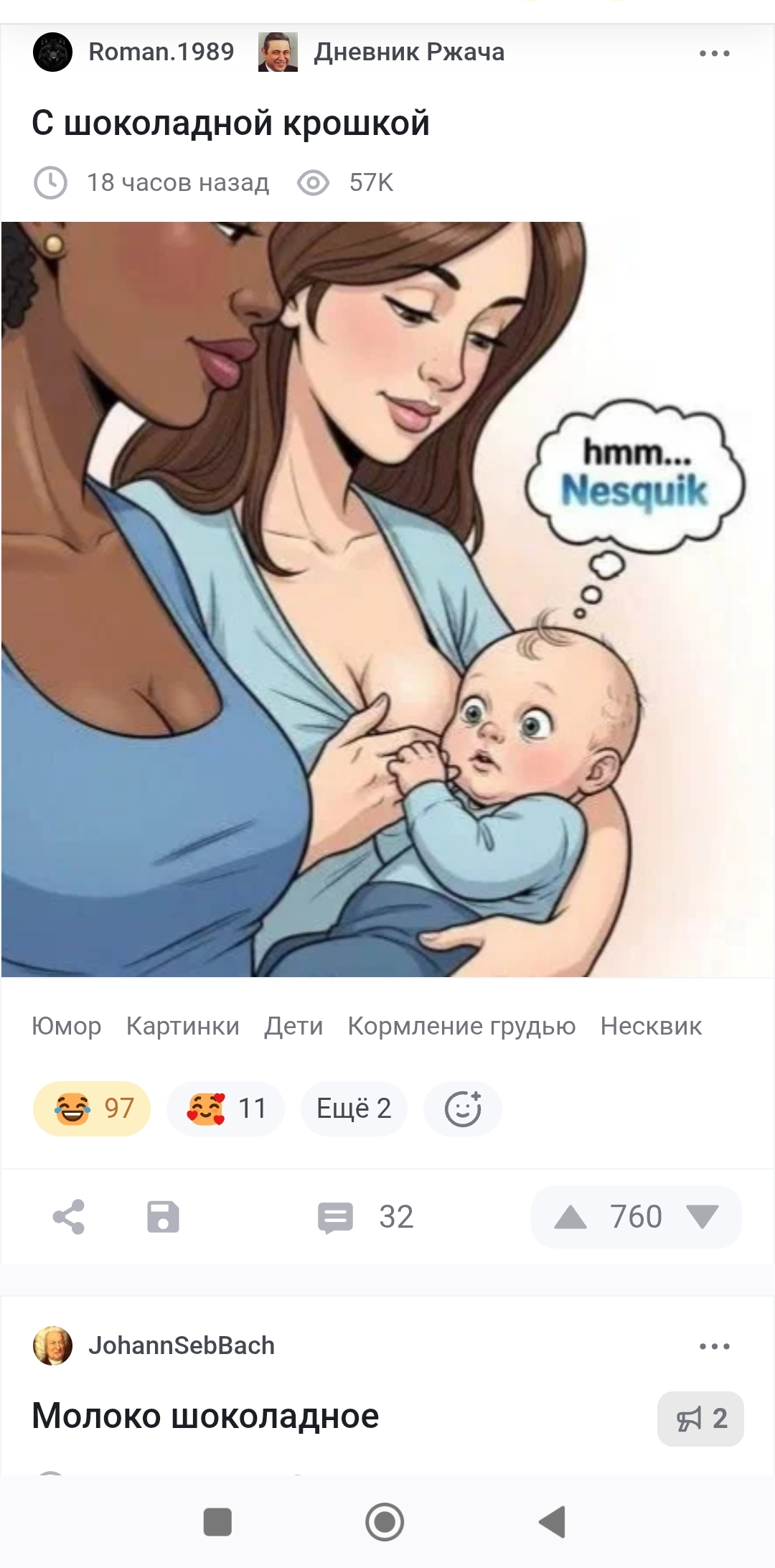The image size is (775, 1568).
Task: Toggle the hearts emoji reaction 11
Action: [x=225, y=1109]
